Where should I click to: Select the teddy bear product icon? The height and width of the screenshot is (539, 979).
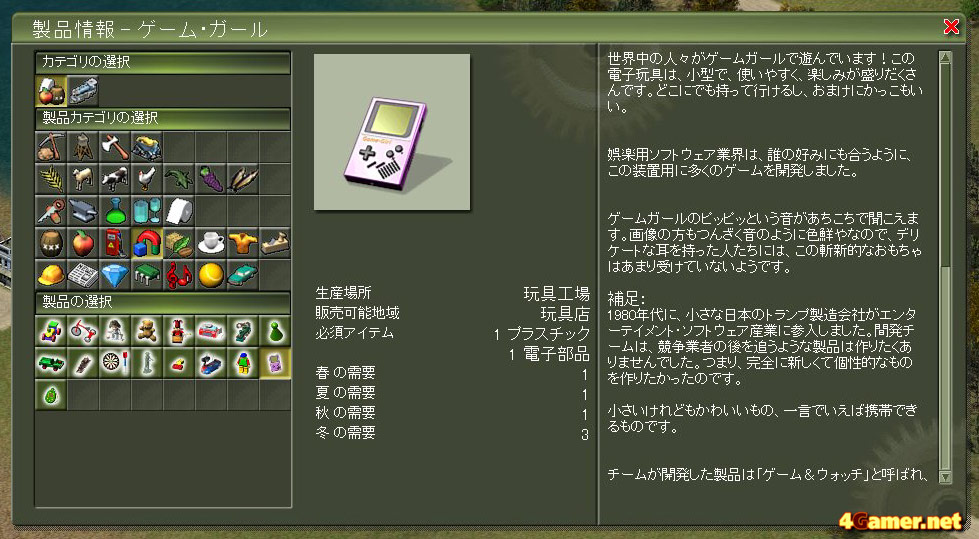tap(147, 331)
